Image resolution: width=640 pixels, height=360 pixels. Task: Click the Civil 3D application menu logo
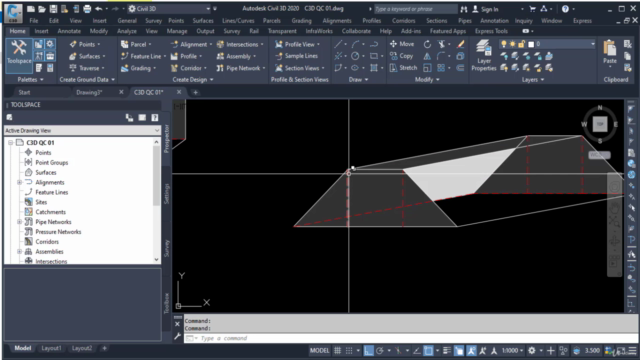point(13,12)
